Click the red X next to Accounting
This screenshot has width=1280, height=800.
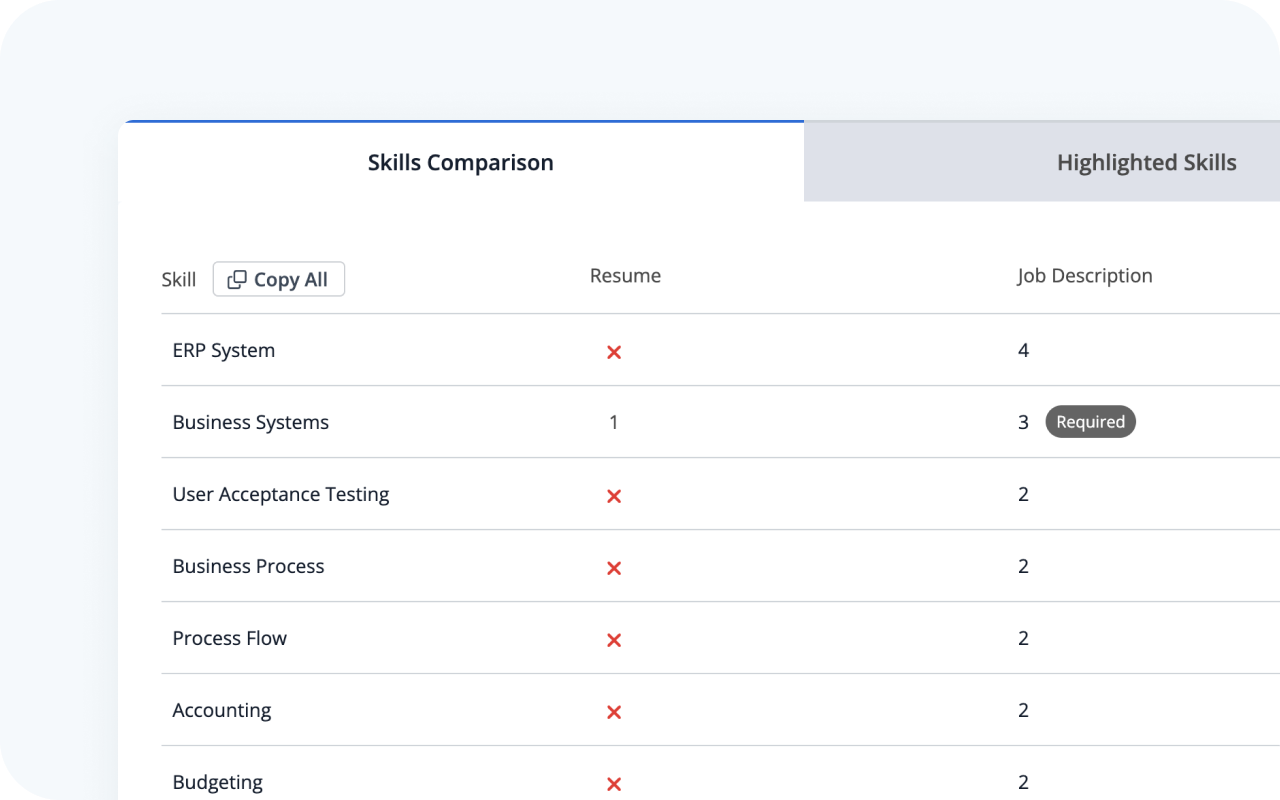[x=613, y=712]
